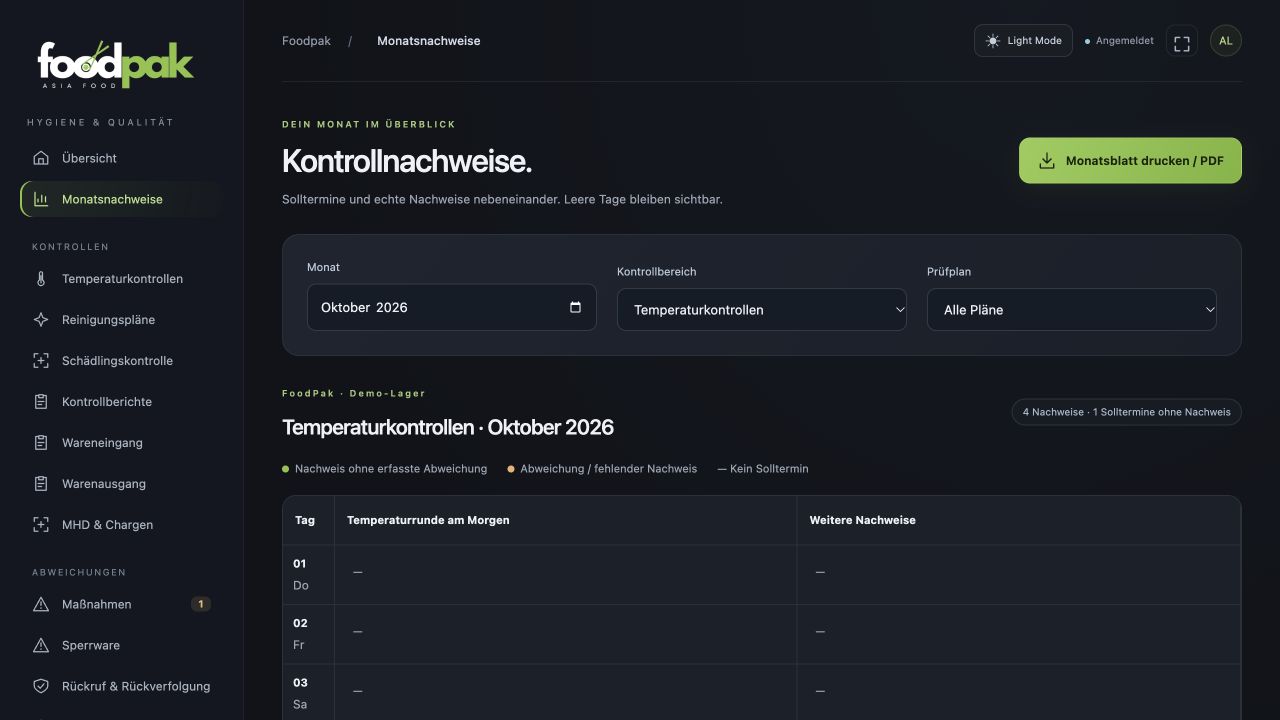Open Kontrollberichte section

point(121,402)
